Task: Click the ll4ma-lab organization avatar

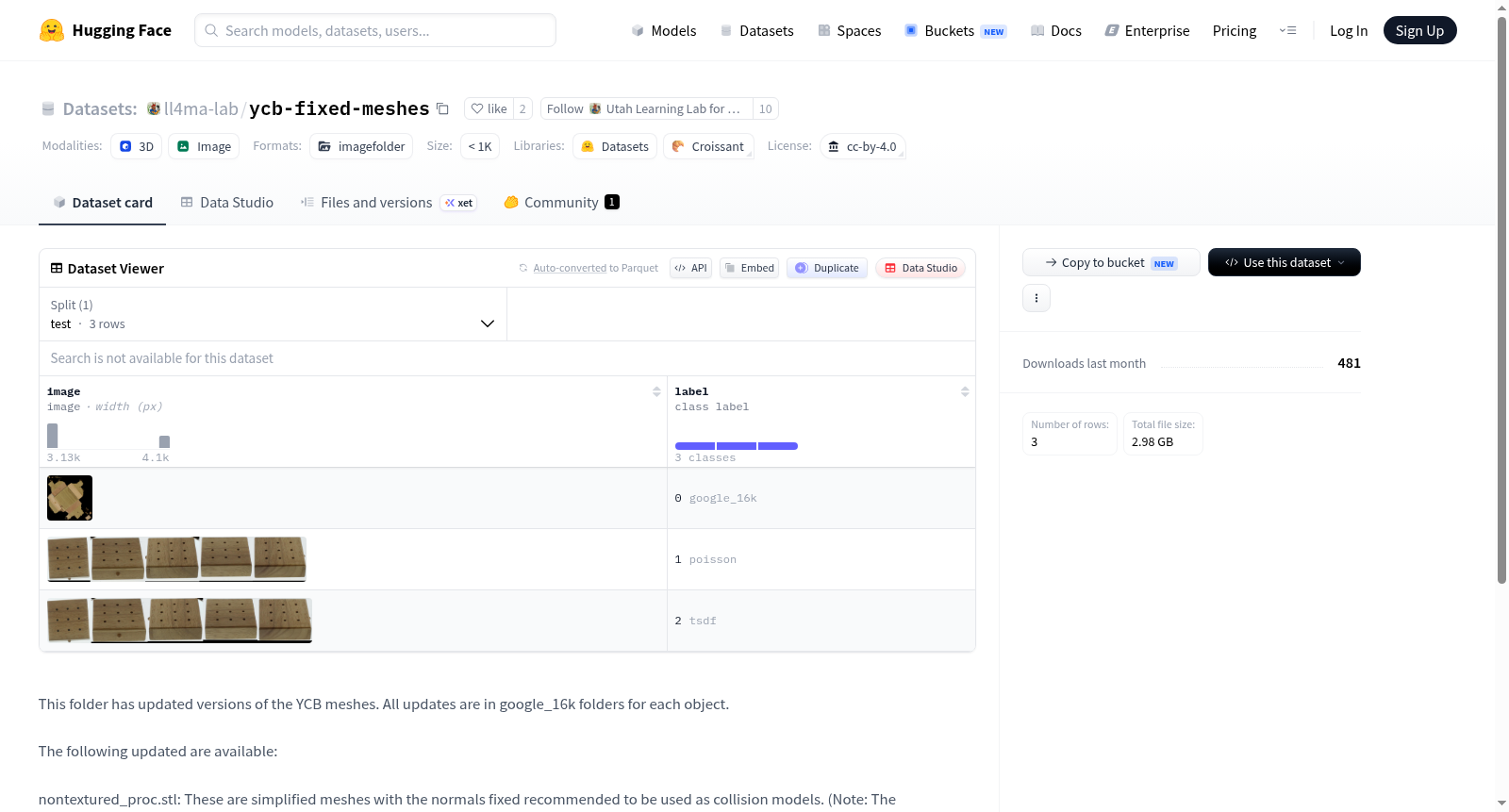Action: click(154, 108)
